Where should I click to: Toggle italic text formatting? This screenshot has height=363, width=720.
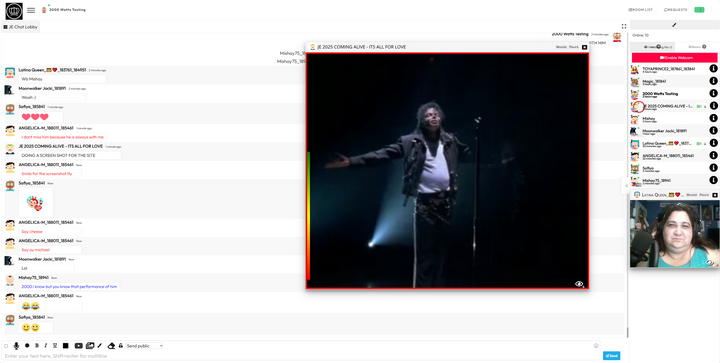click(x=45, y=346)
